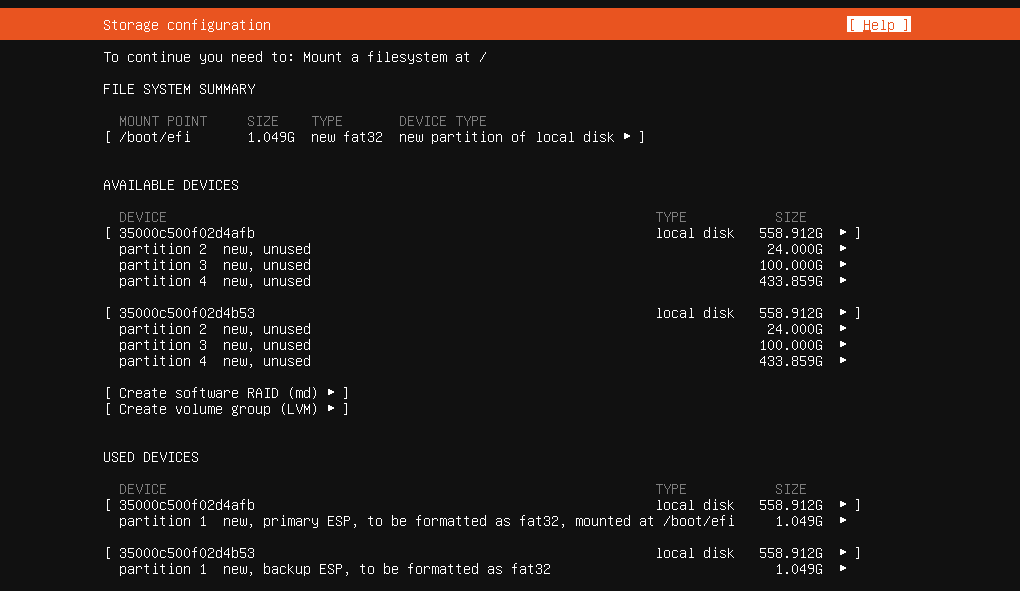
Task: Select 24G partition 2 on available disk 35000c500f02d4afb
Action: pos(215,249)
